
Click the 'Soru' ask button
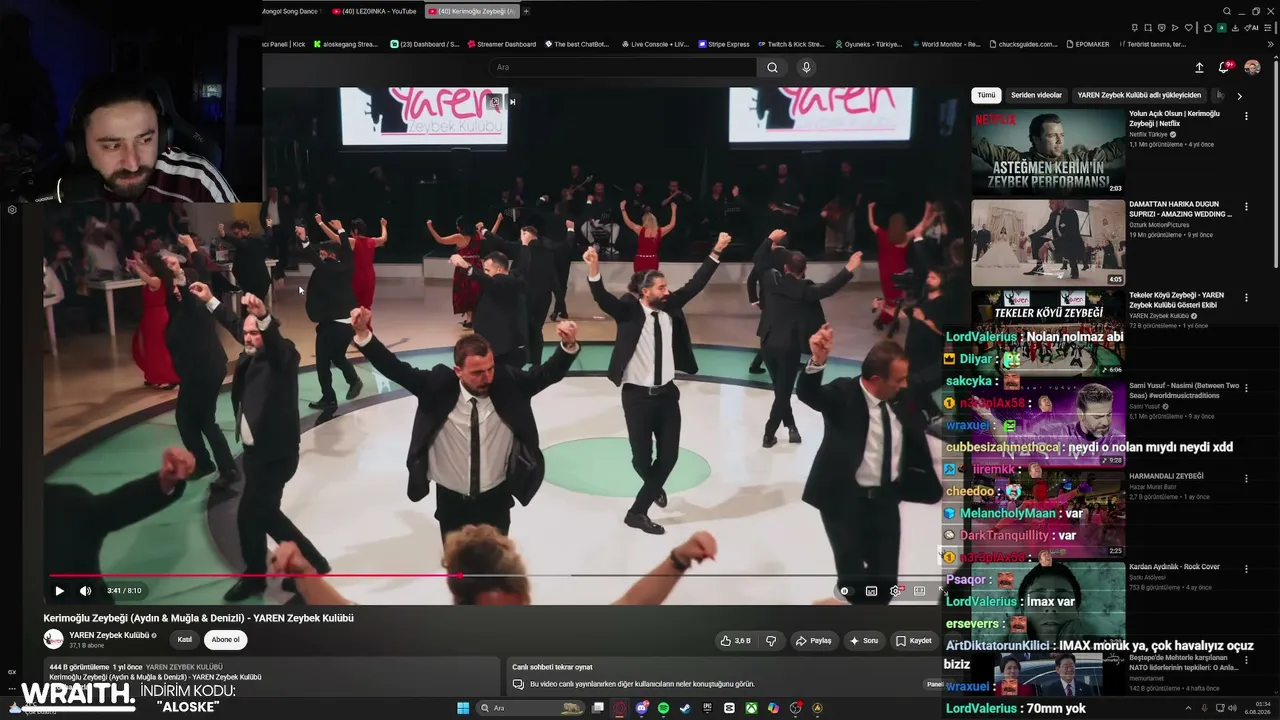click(x=863, y=641)
